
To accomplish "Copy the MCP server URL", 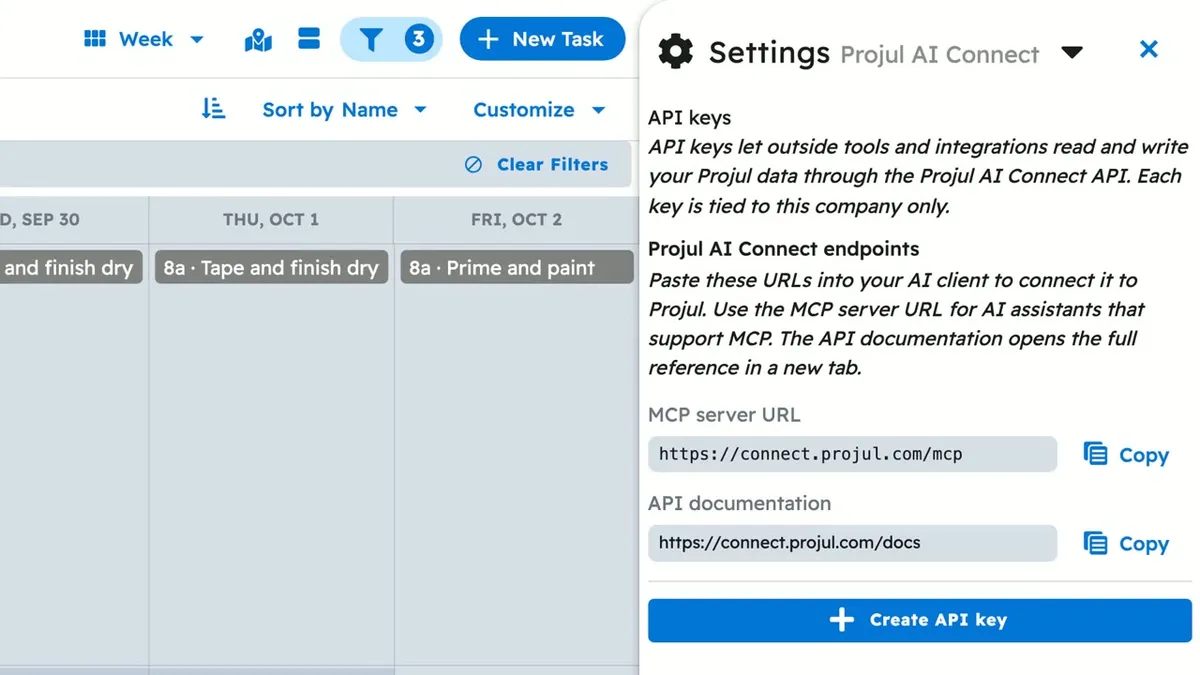I will (1126, 455).
